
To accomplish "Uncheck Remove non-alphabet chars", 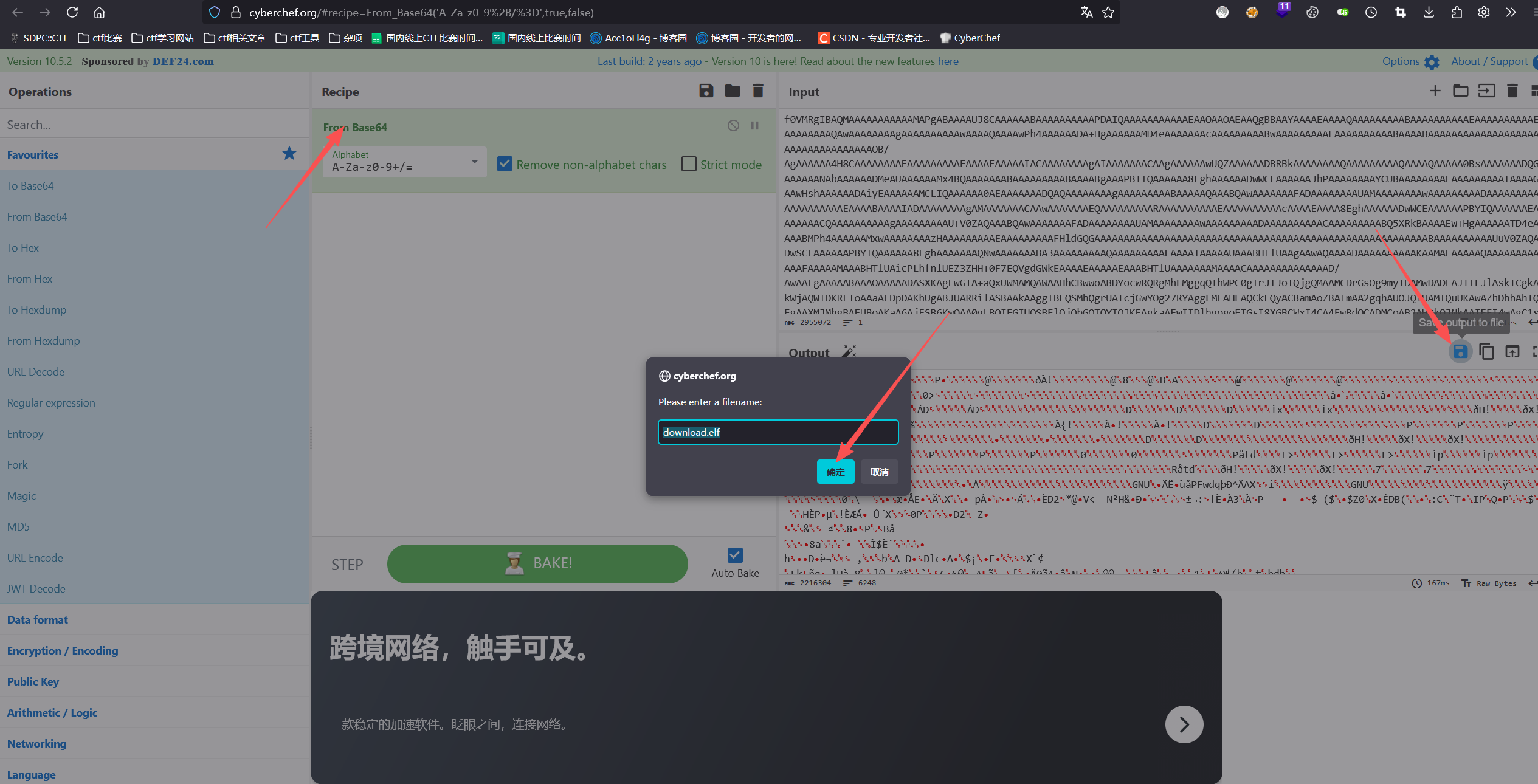I will pyautogui.click(x=505, y=163).
